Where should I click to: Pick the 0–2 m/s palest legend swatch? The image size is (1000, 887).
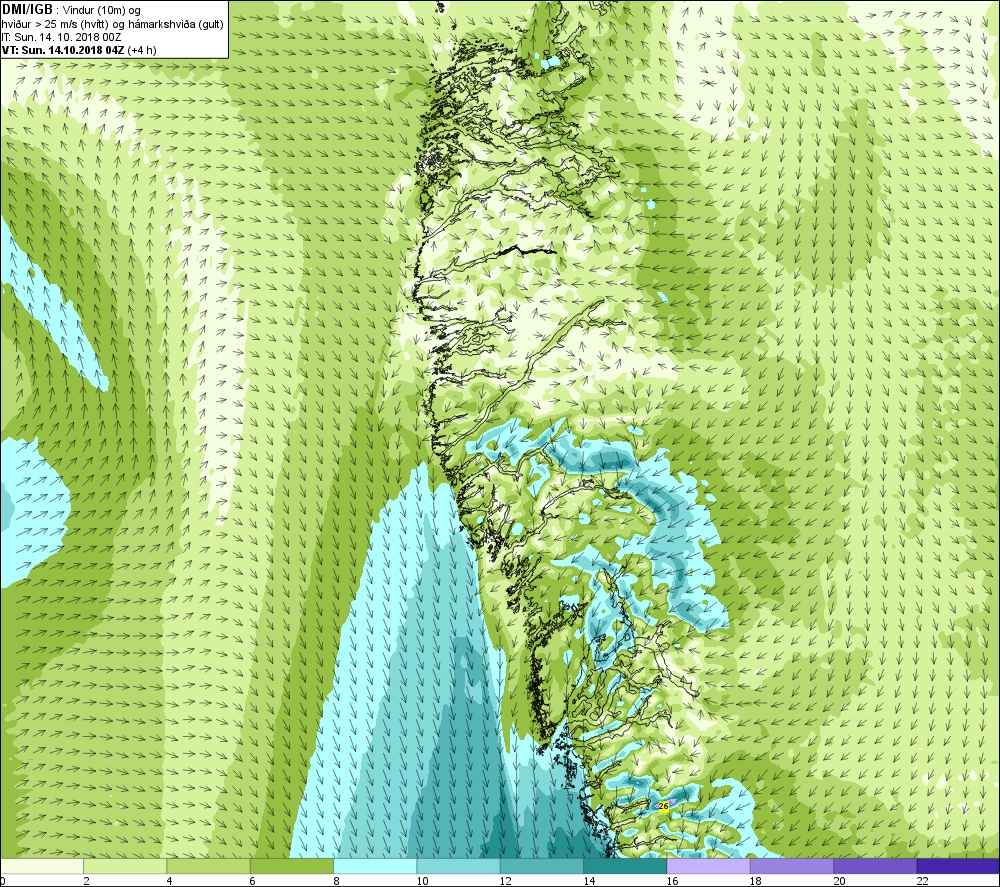coord(41,866)
